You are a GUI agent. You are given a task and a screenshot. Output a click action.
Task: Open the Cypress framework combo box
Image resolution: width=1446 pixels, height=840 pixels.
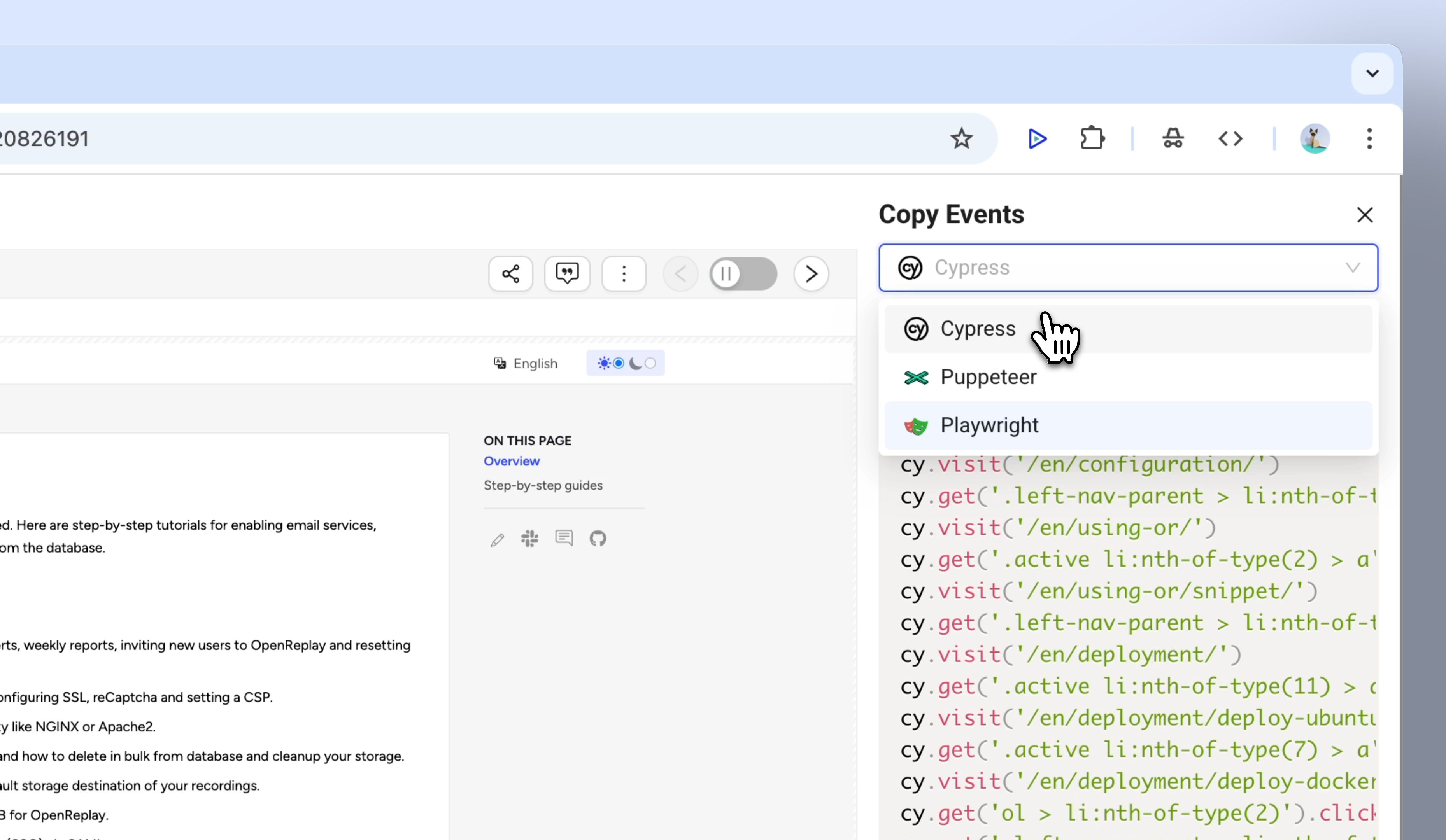point(1128,268)
